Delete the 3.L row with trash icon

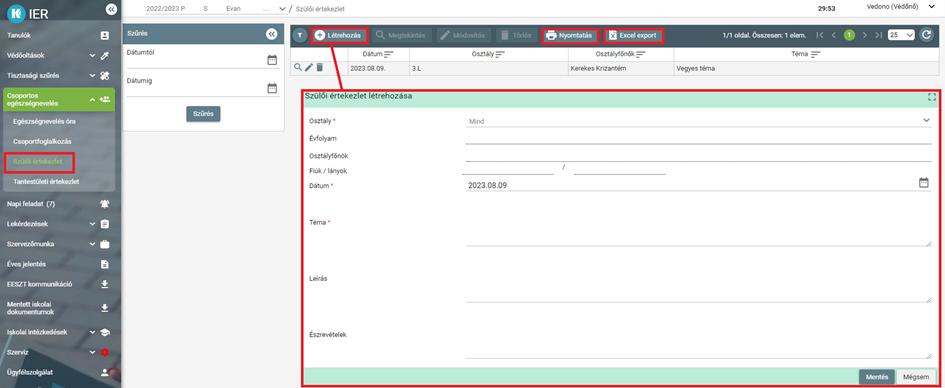[x=319, y=67]
